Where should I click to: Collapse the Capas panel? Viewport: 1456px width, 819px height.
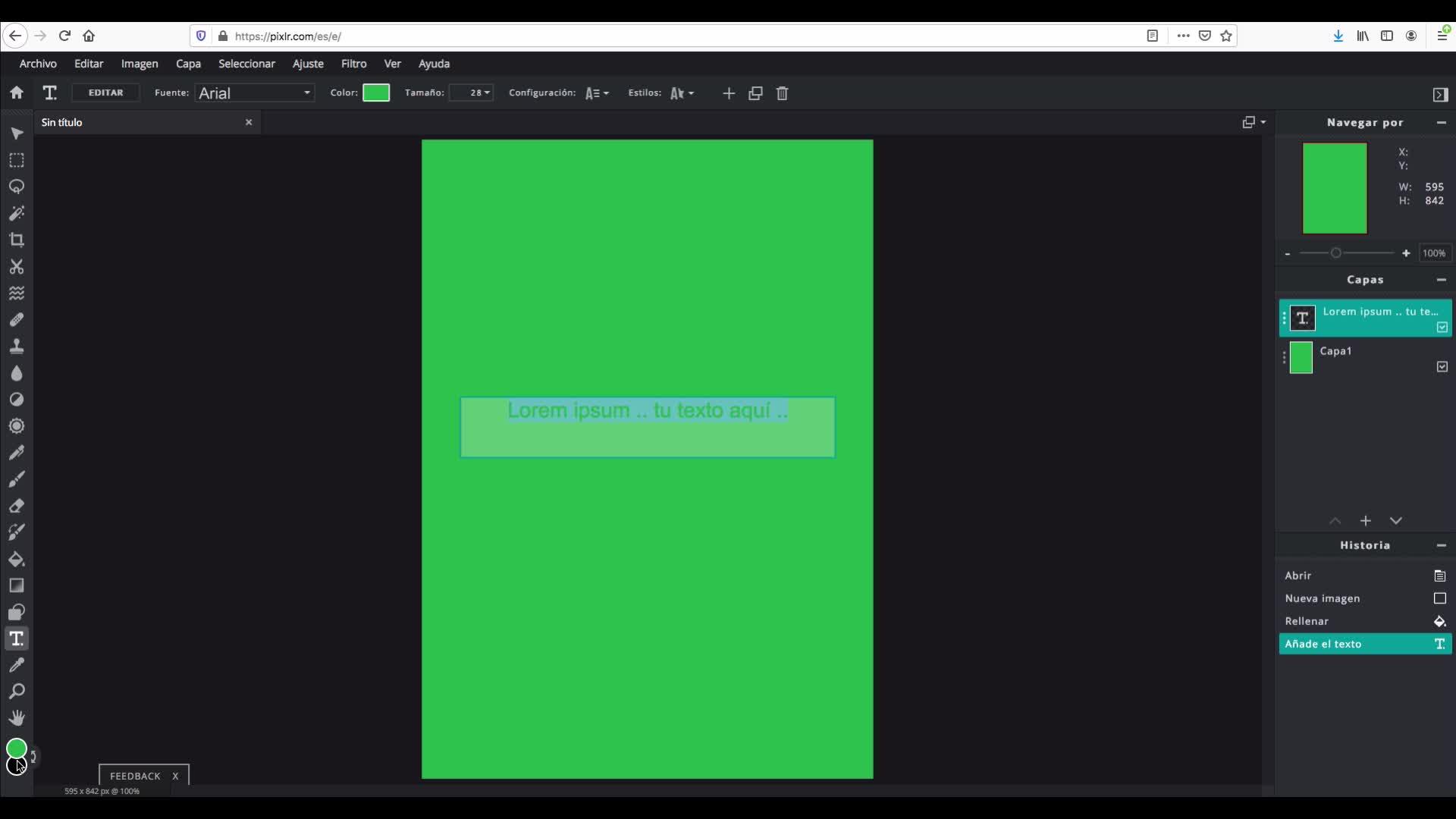click(1442, 280)
